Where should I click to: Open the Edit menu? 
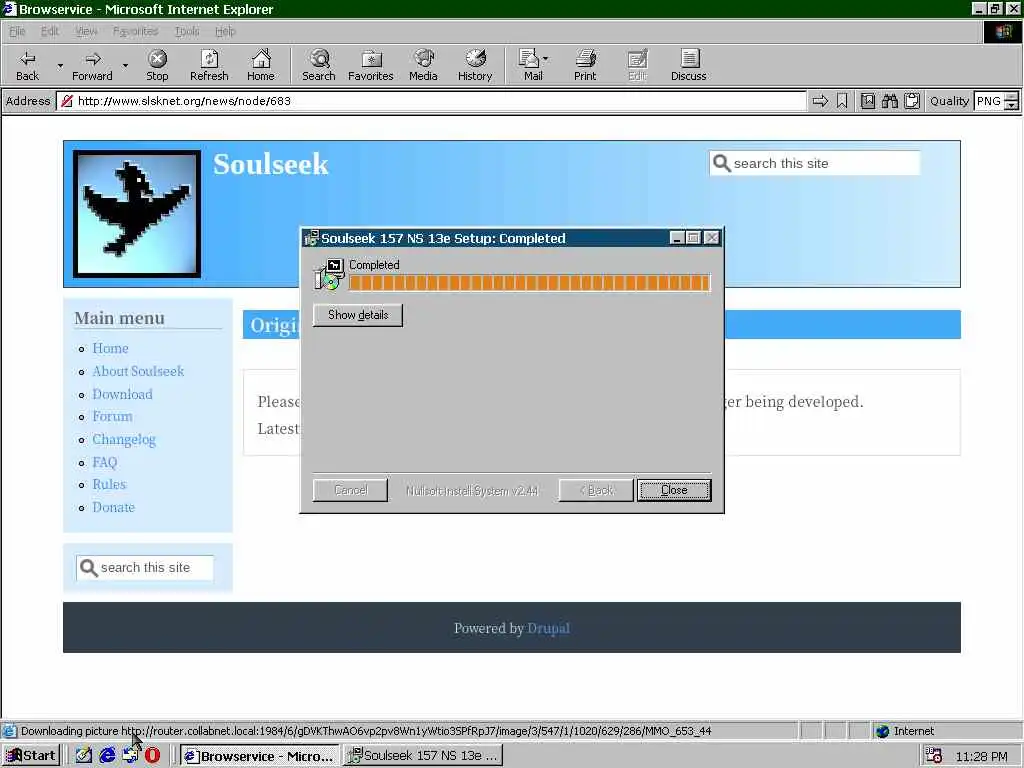(50, 31)
